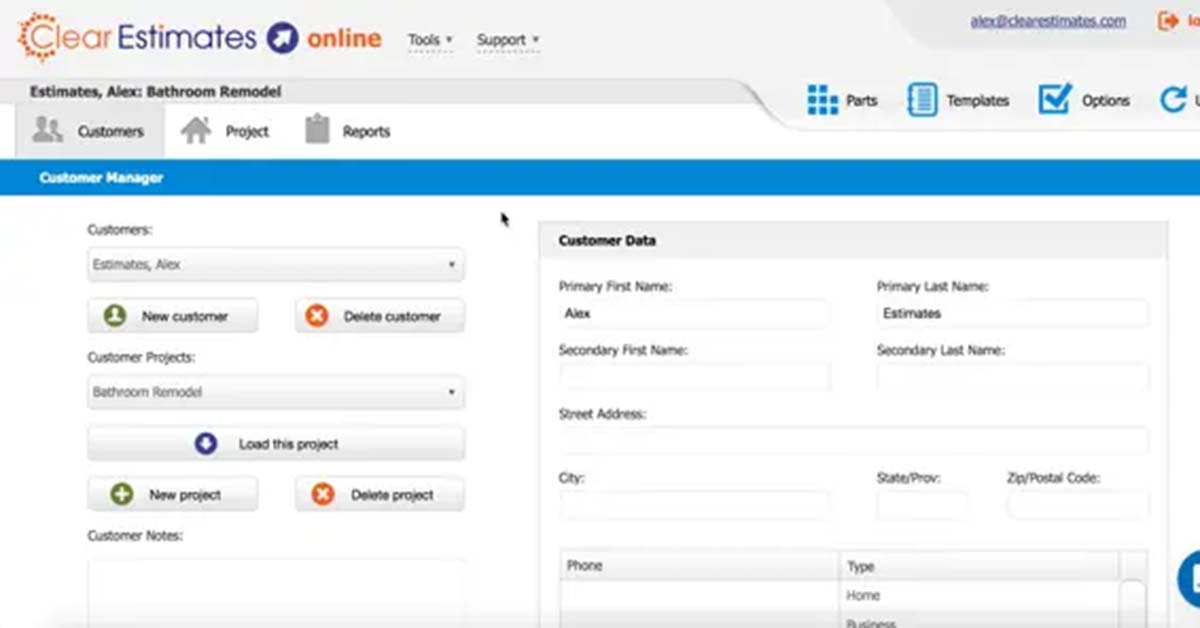Open the Options checkmark icon

[x=1055, y=99]
